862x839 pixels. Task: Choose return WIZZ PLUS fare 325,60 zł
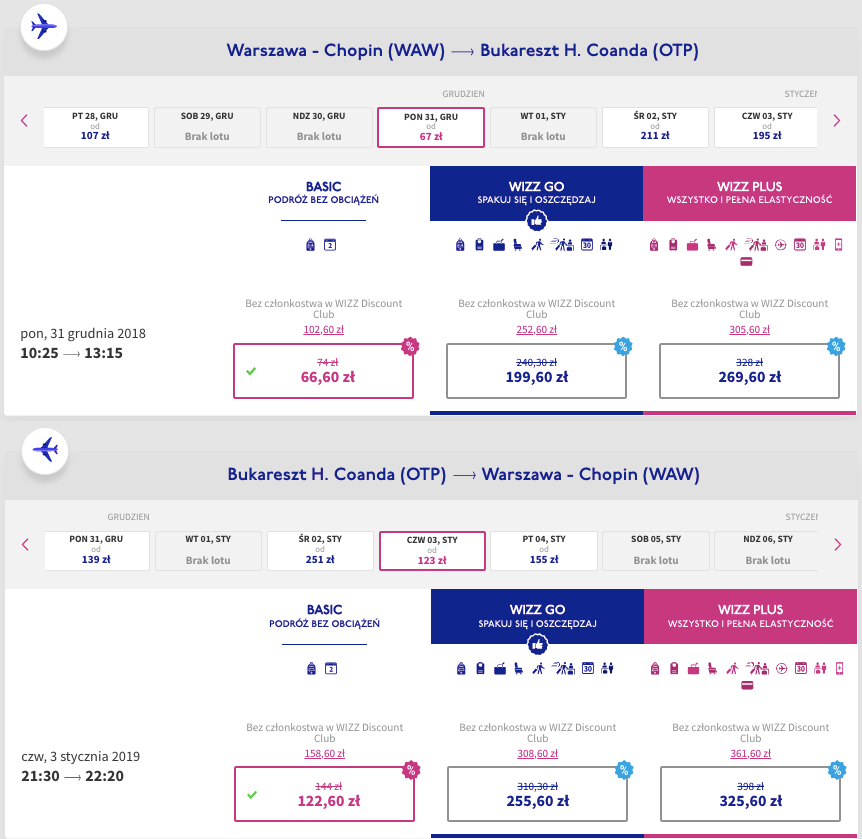pos(750,794)
